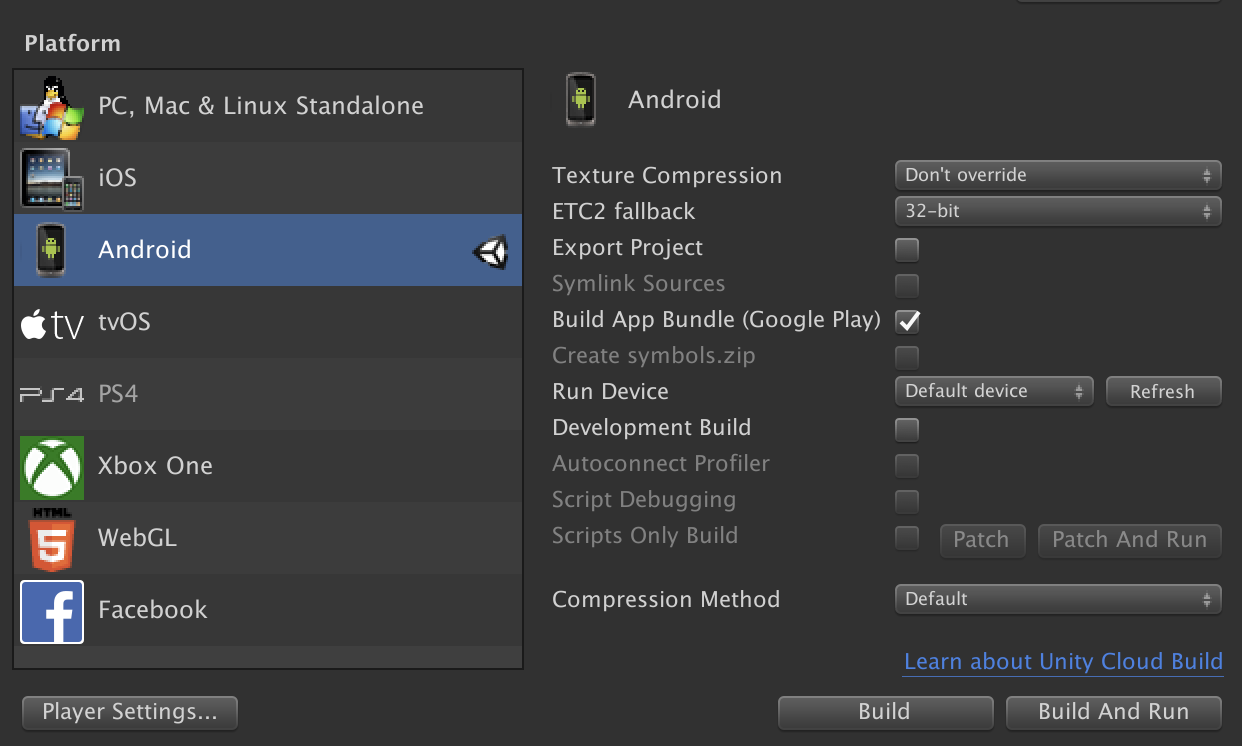Open the Compression Method dropdown

pos(1057,598)
